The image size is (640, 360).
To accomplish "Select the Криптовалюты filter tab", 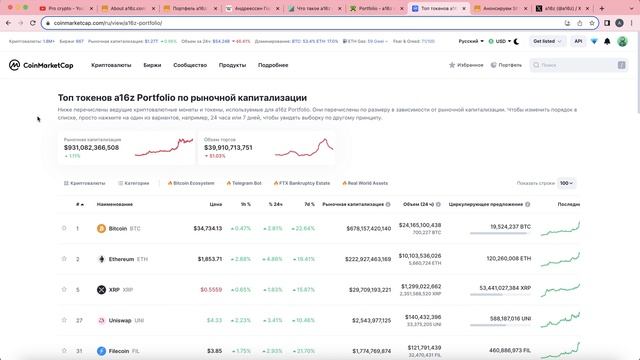I will (x=84, y=183).
